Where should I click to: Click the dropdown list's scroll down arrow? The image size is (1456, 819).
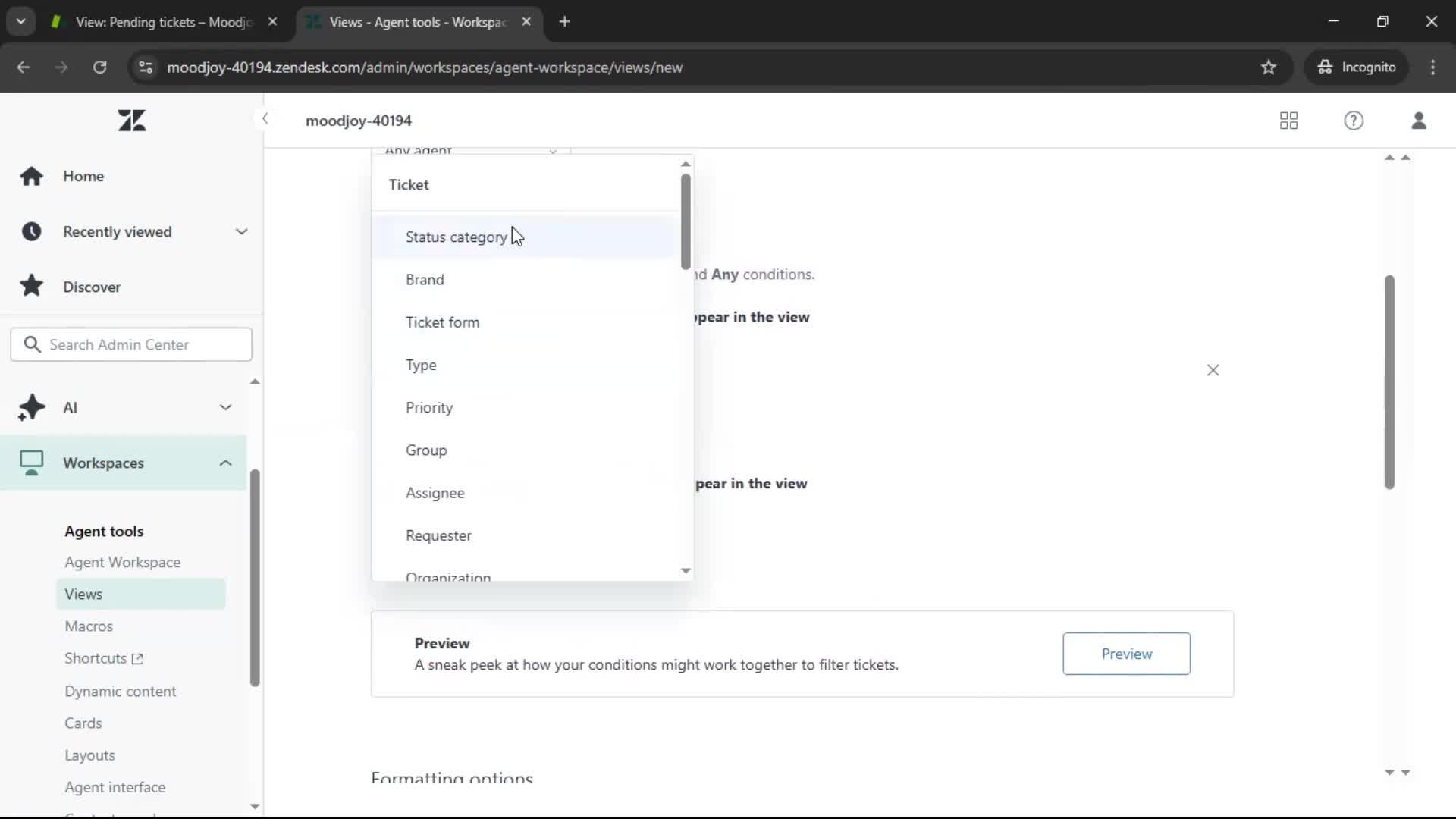pyautogui.click(x=686, y=571)
